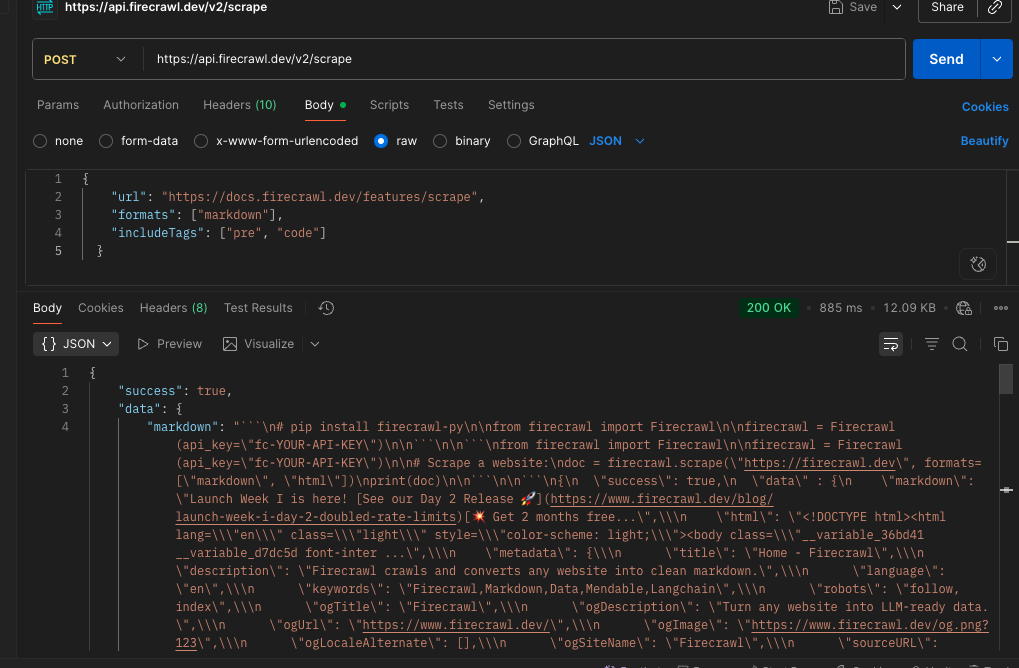Click the "markdown" key in response

coord(182,427)
